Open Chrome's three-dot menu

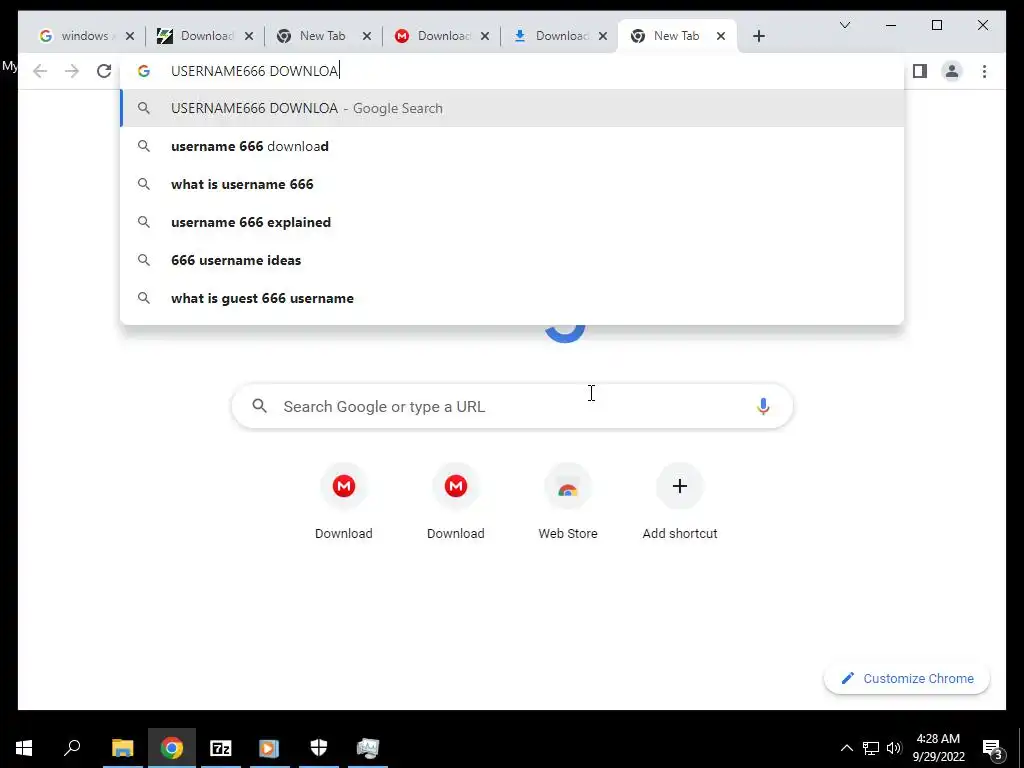[984, 71]
